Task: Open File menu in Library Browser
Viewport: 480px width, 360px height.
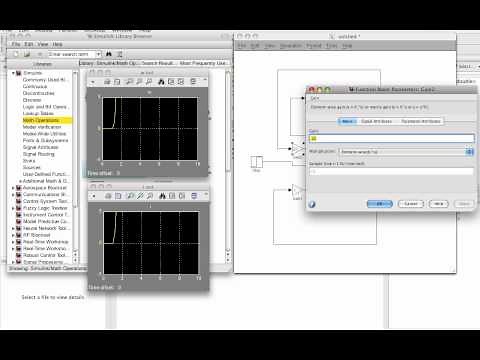Action: (x=16, y=44)
